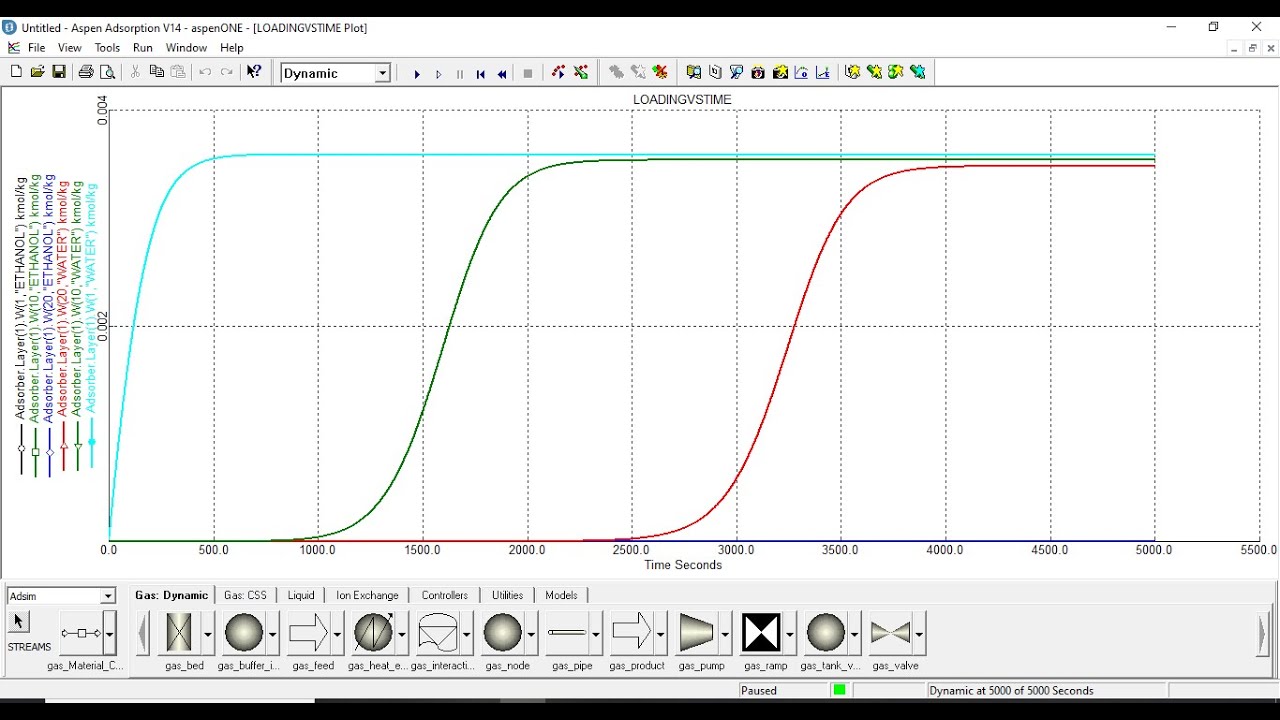Open a file with the folder icon
1280x720 pixels.
click(x=37, y=72)
